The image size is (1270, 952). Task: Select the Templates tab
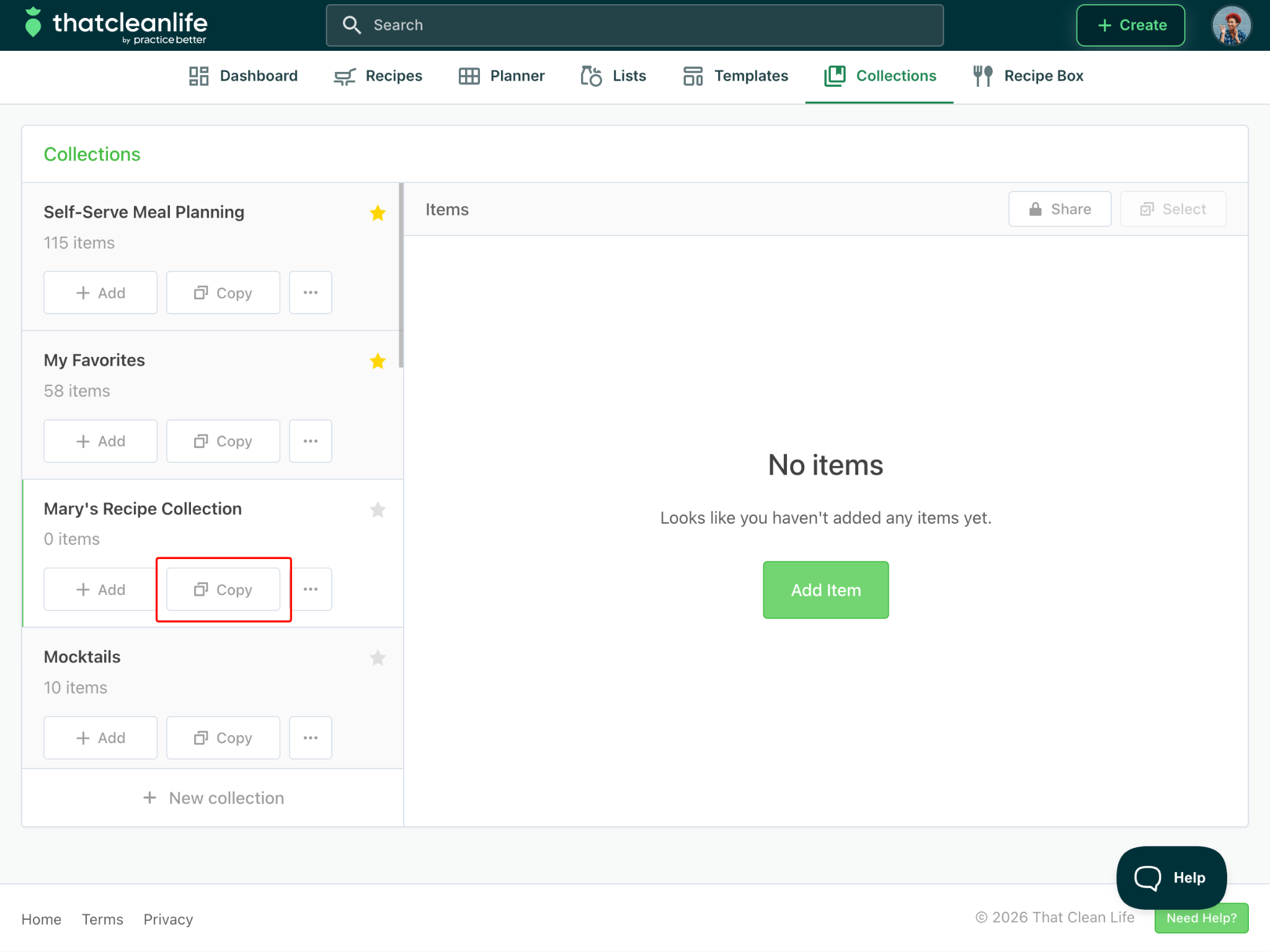point(735,76)
